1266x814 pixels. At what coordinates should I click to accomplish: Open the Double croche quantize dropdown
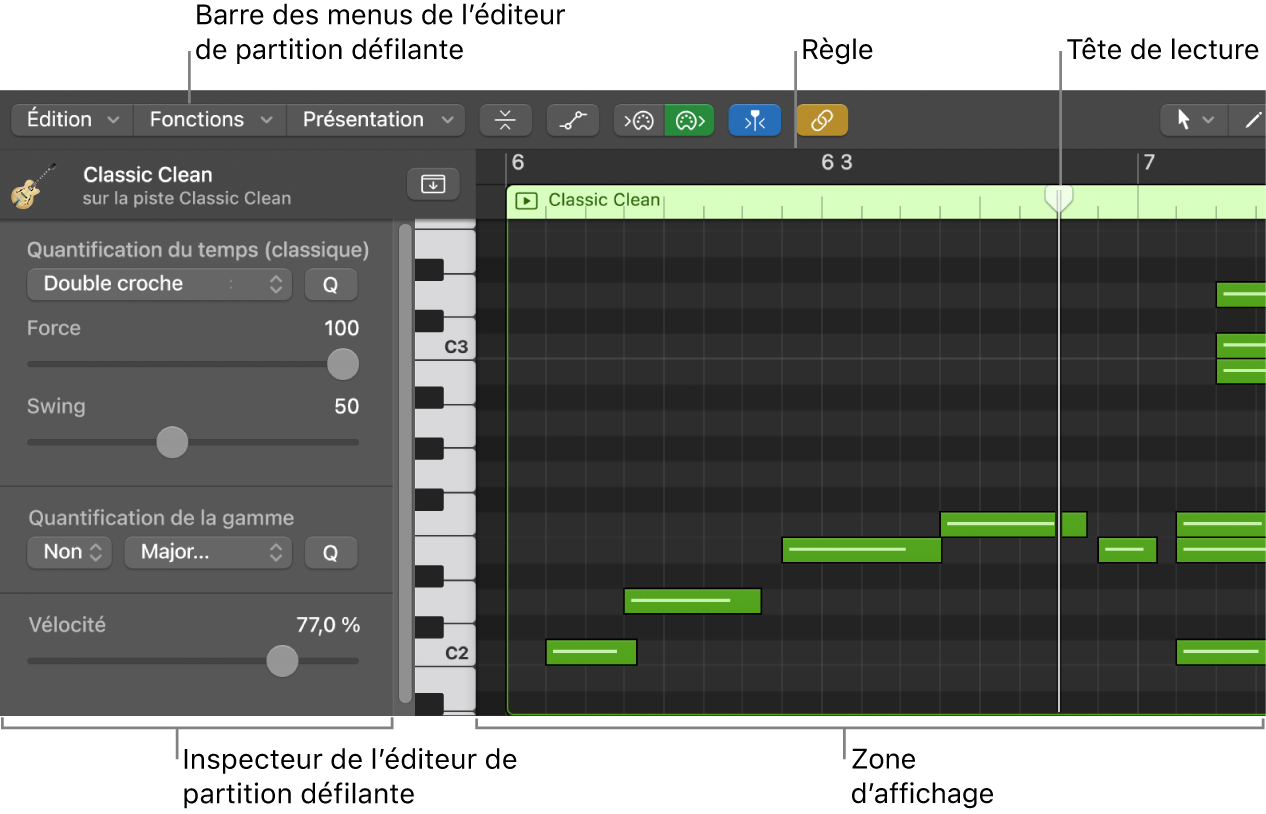159,284
